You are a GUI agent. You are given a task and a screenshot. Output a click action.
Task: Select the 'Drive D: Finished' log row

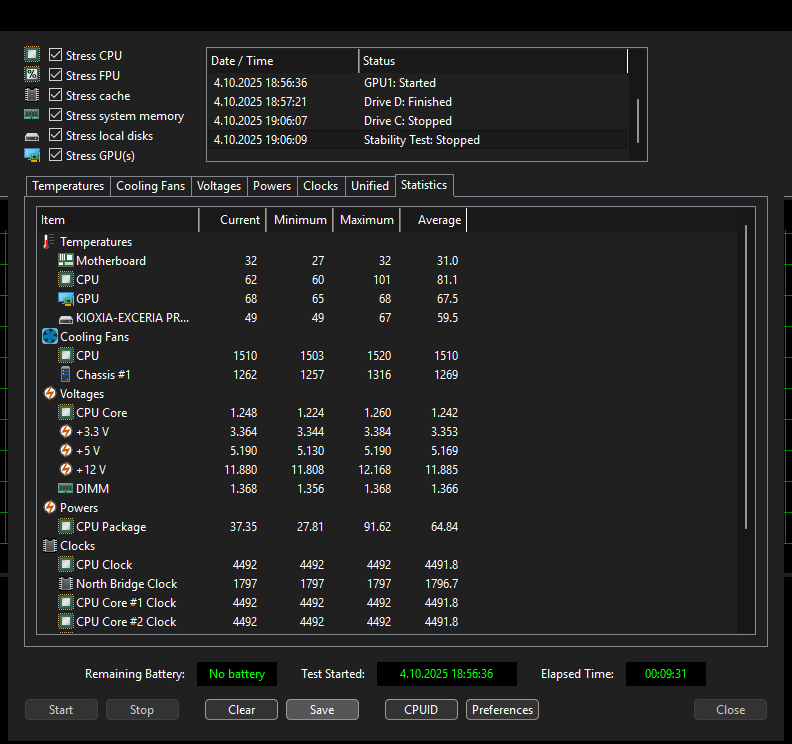click(x=417, y=102)
